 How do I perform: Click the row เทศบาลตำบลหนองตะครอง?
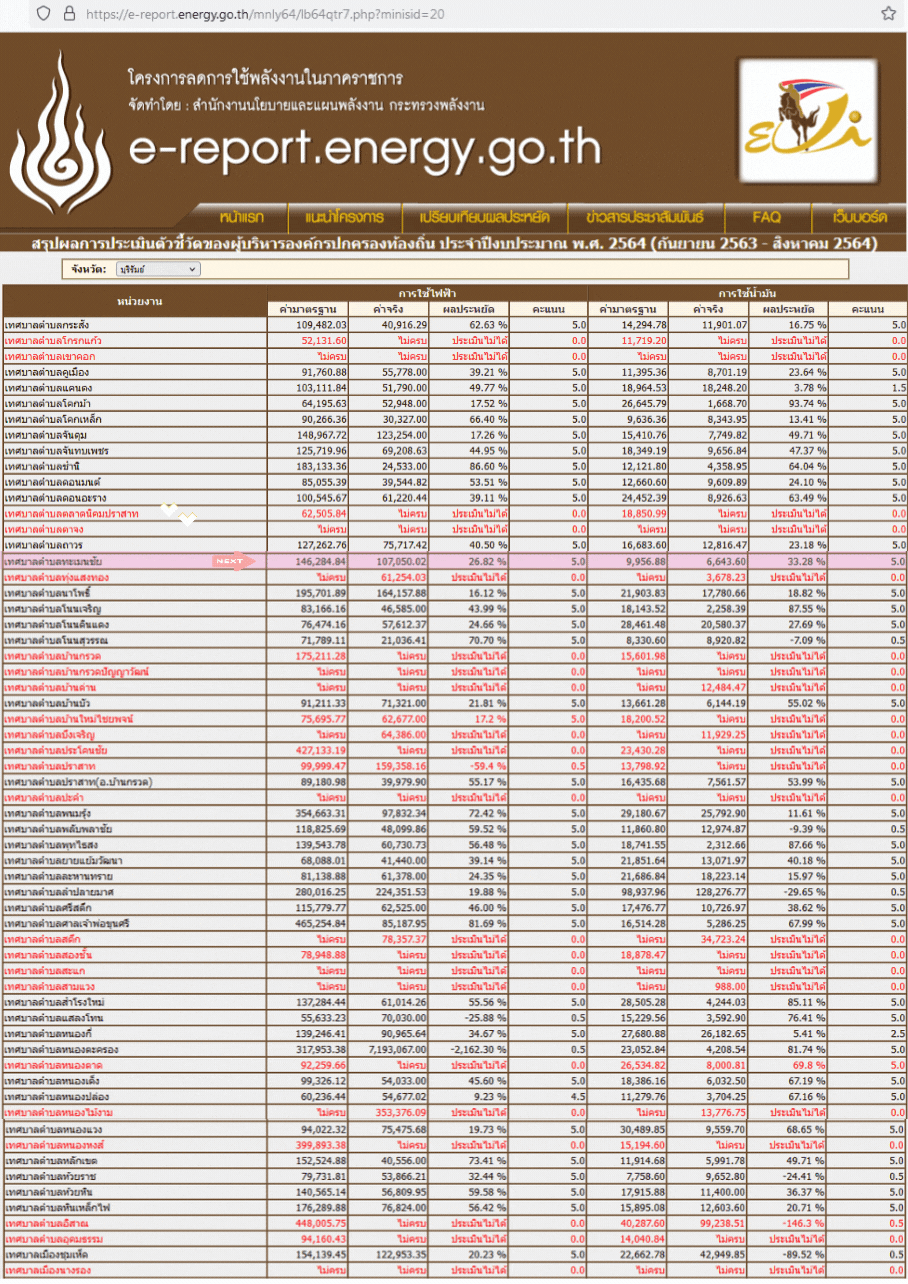pyautogui.click(x=454, y=1050)
